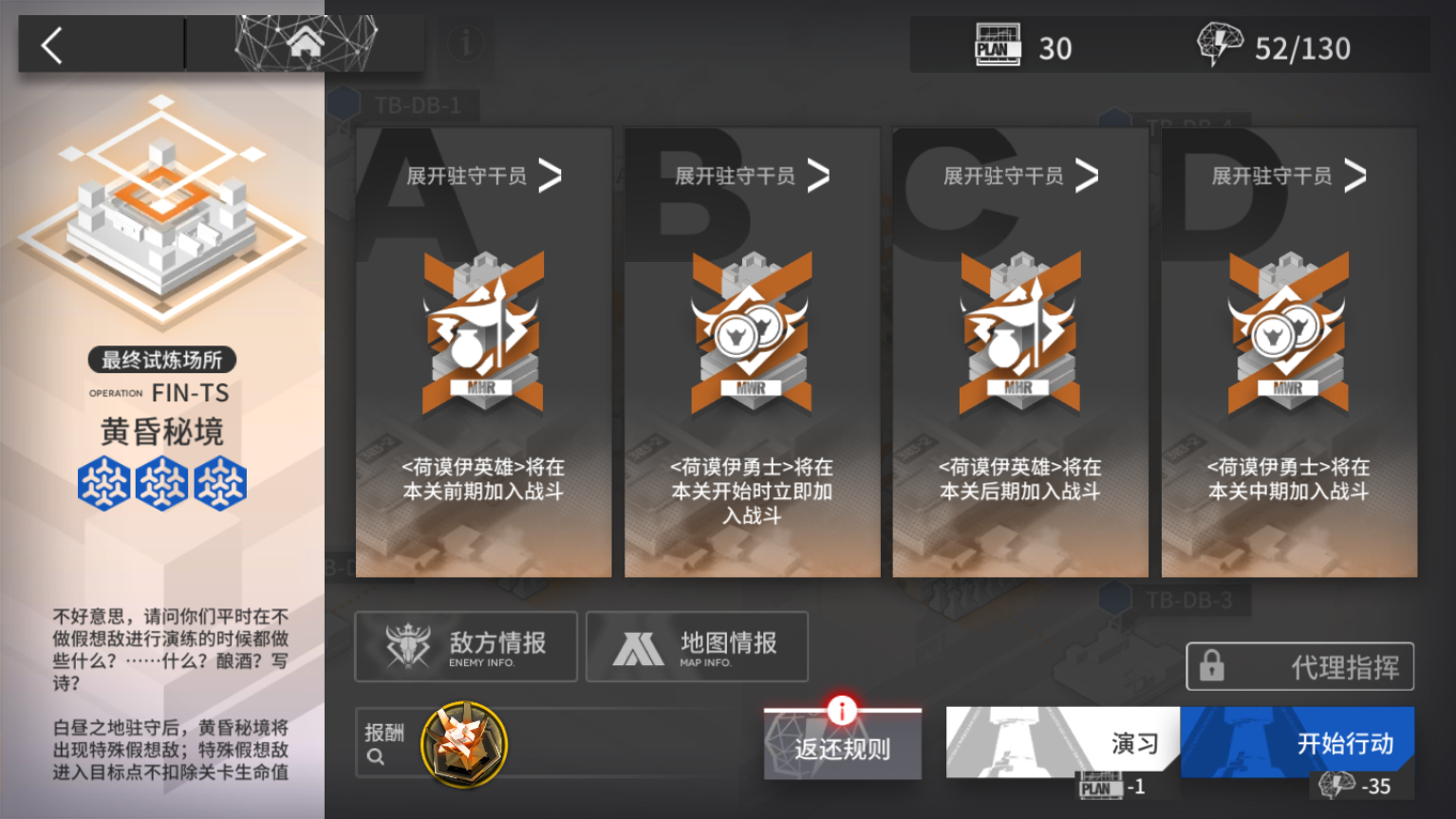Open the home icon menu
Screen dimensions: 1456x819
coord(306,43)
